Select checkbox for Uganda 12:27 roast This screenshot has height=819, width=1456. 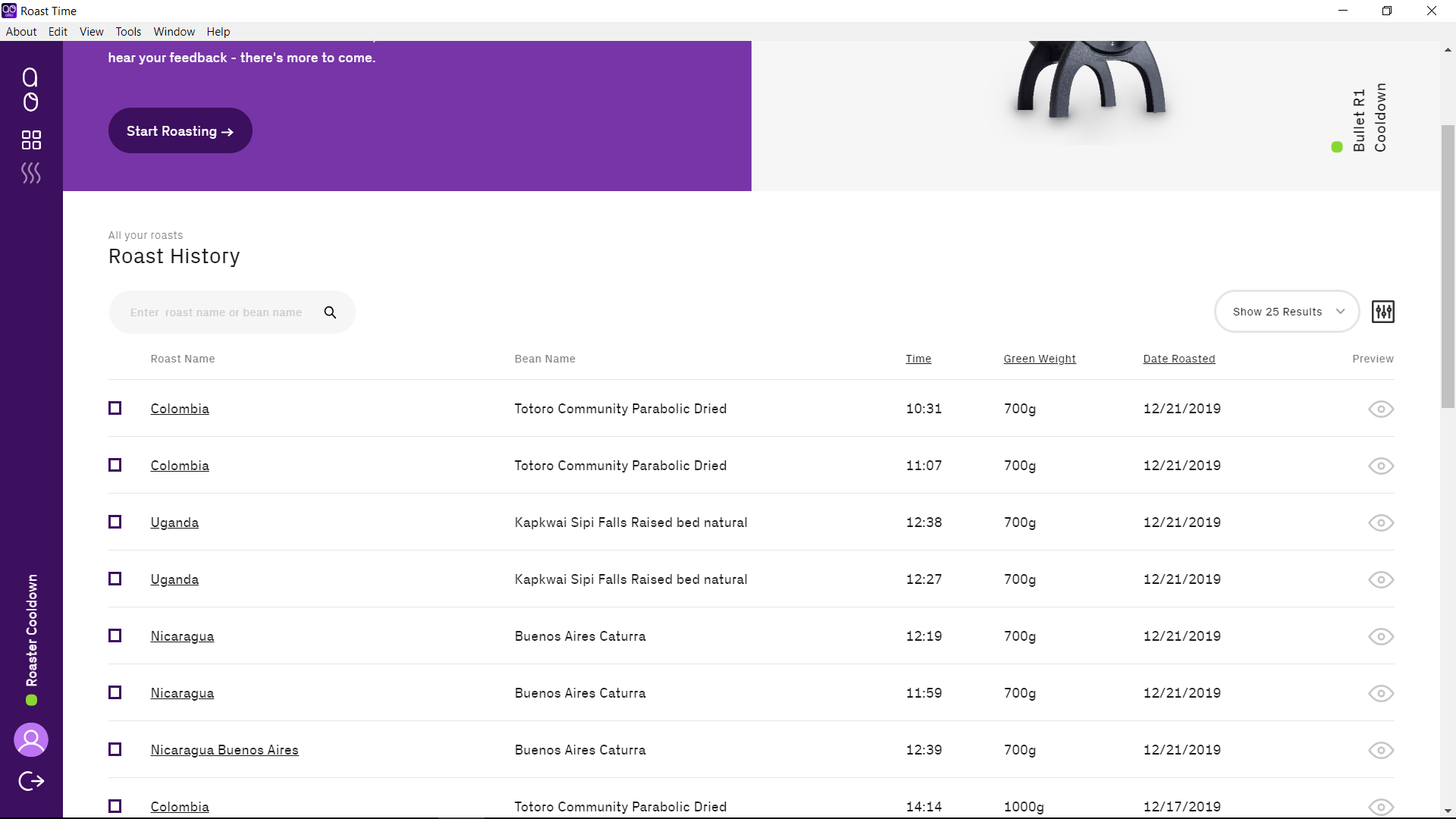115,579
